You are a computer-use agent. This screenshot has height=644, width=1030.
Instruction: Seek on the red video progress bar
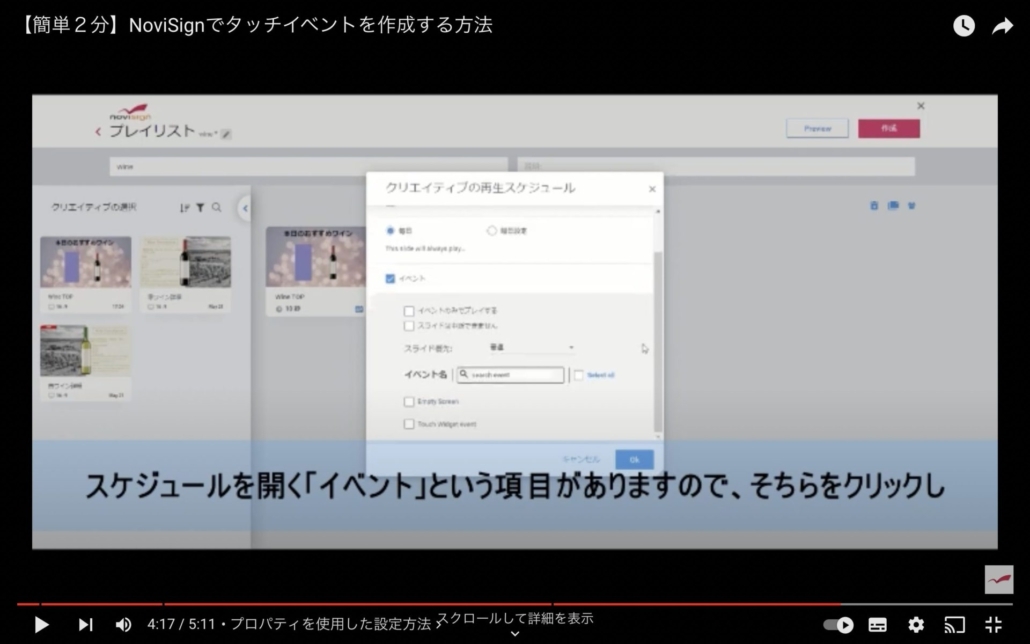click(514, 603)
